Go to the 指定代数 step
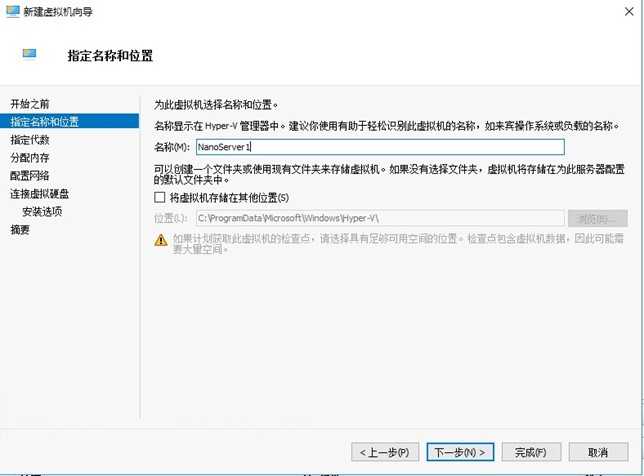The image size is (644, 476). point(30,140)
